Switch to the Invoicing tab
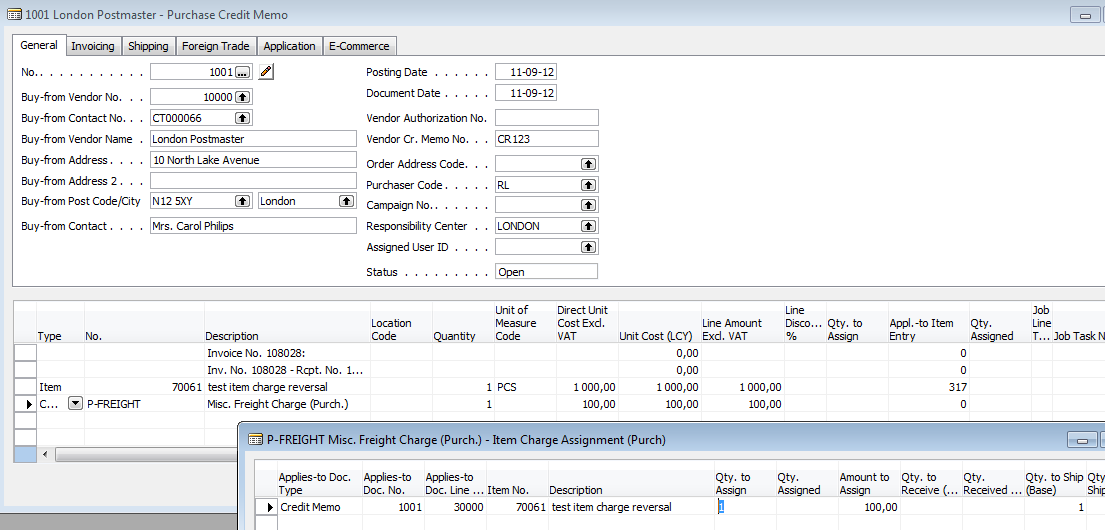1105x530 pixels. click(93, 46)
